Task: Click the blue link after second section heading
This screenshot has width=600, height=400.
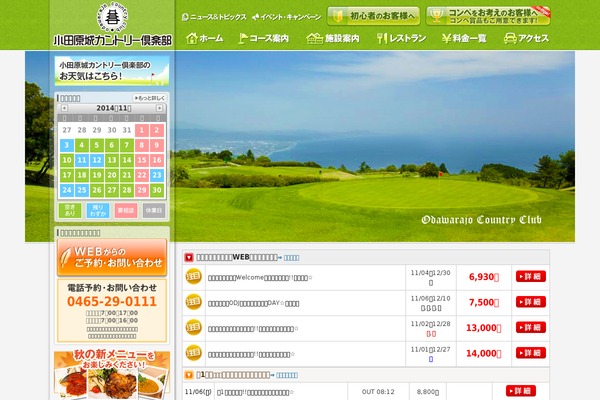Action: pos(287,376)
